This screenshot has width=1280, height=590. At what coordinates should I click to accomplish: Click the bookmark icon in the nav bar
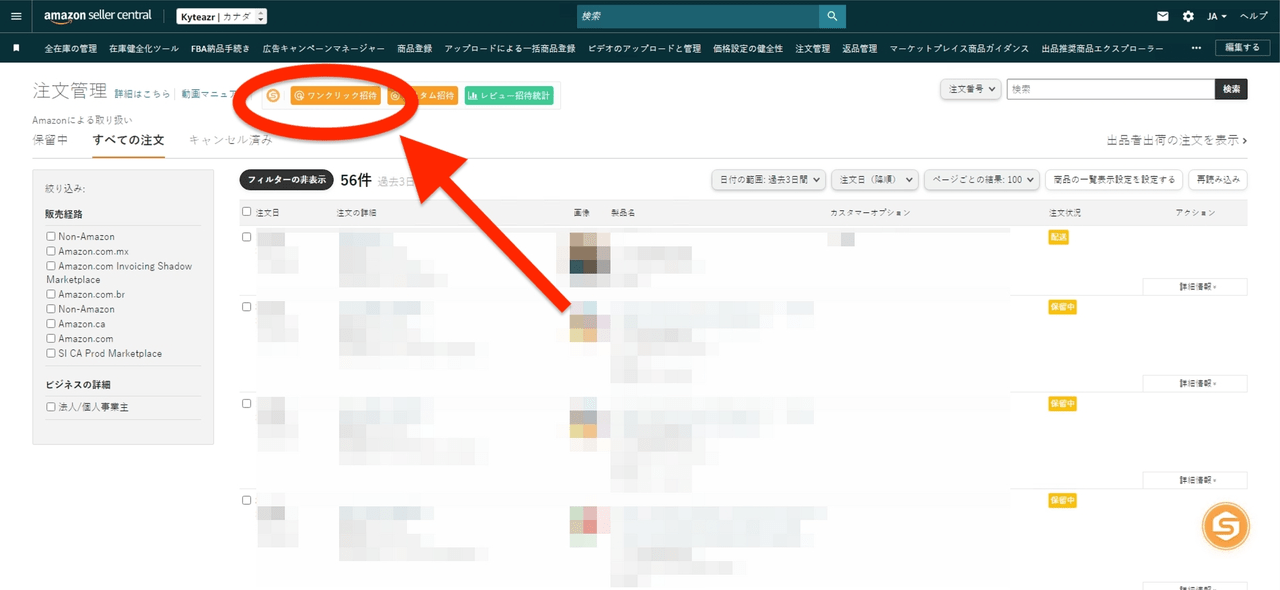click(16, 48)
